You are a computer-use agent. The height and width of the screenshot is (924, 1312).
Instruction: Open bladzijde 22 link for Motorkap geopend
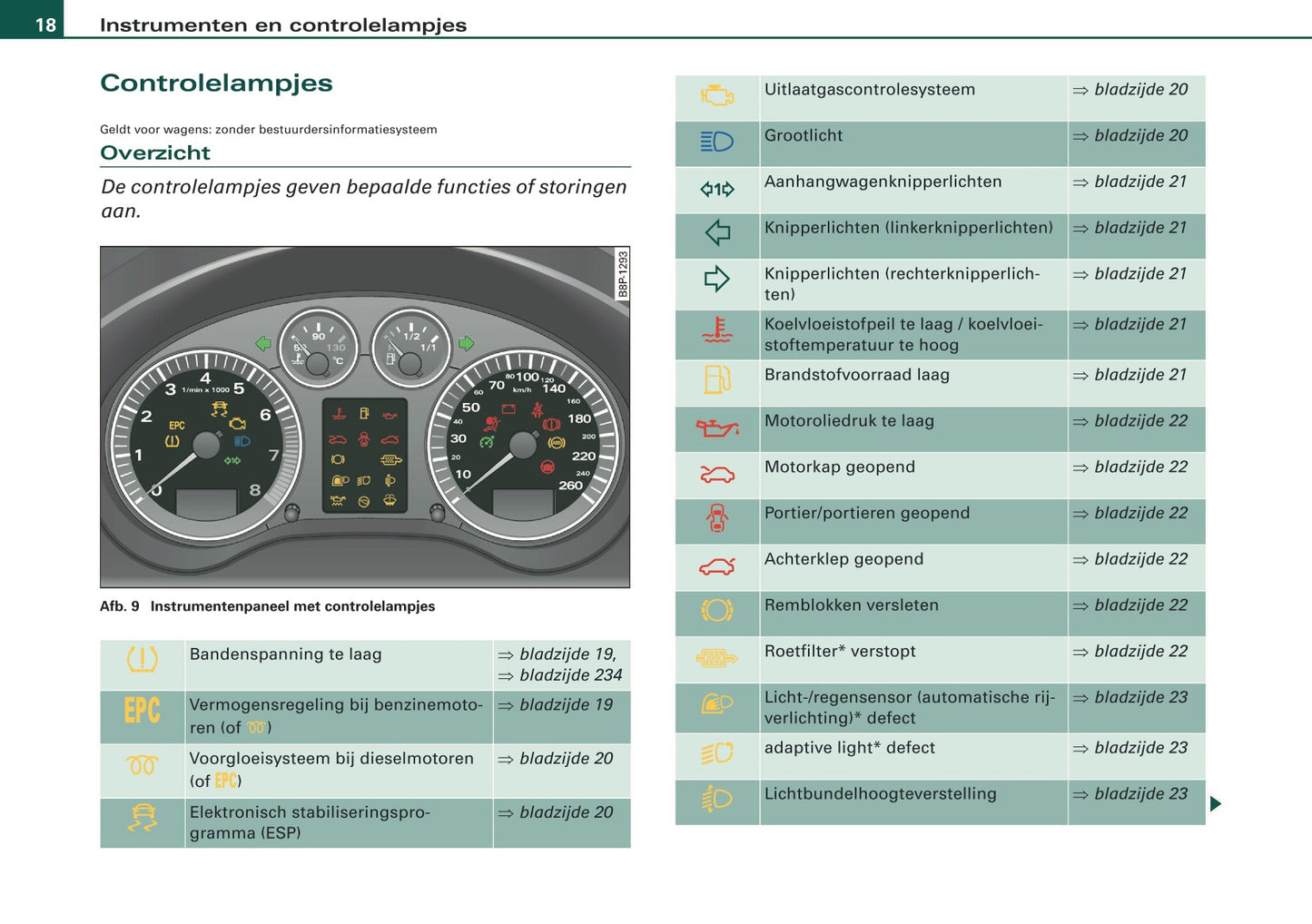pos(1130,467)
